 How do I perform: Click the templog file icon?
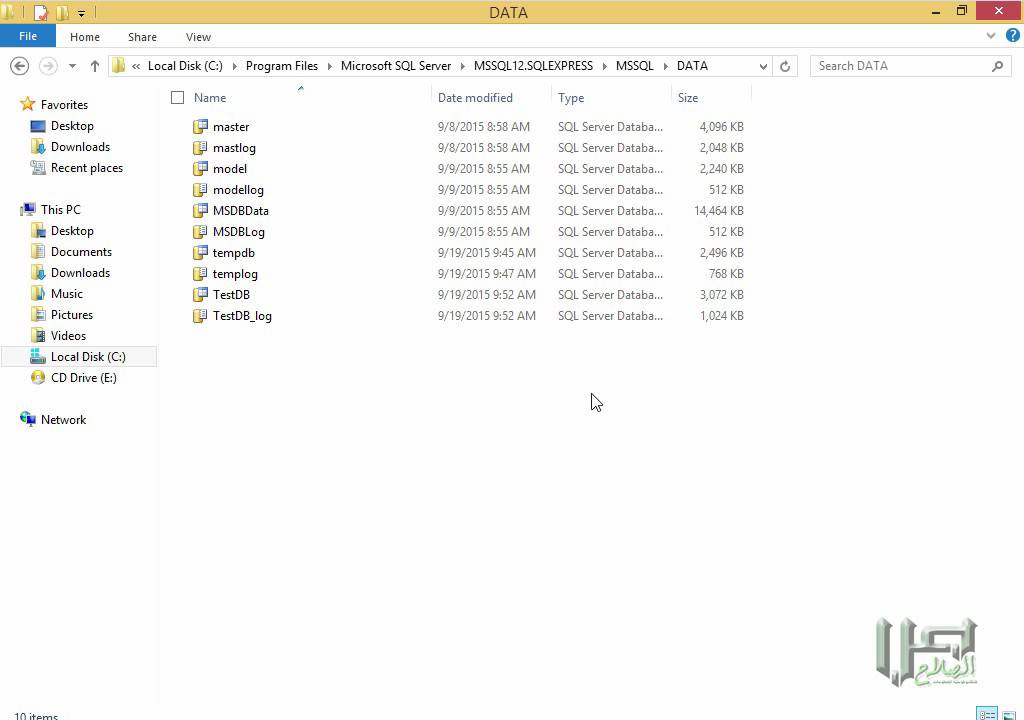200,273
